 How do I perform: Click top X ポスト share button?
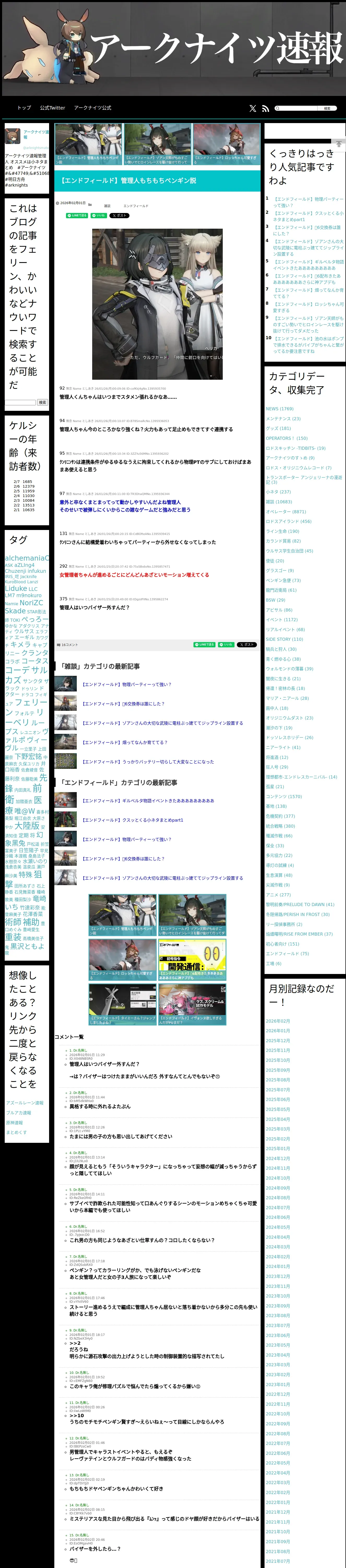pos(119,216)
